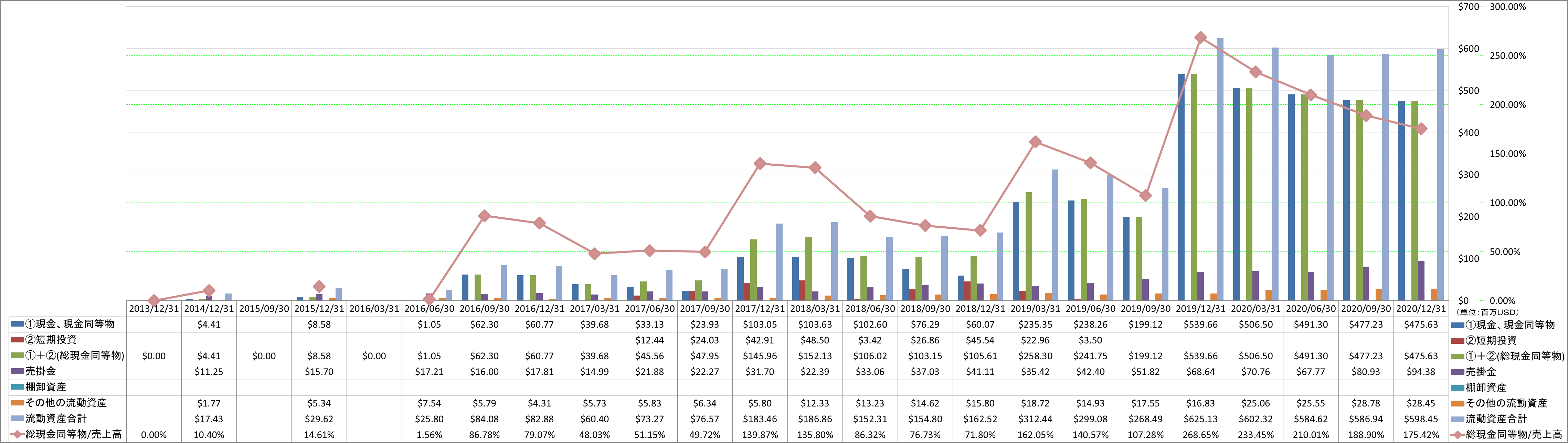
Task: Click the $103.05 cell in the 現金同等物 row
Action: pos(760,324)
